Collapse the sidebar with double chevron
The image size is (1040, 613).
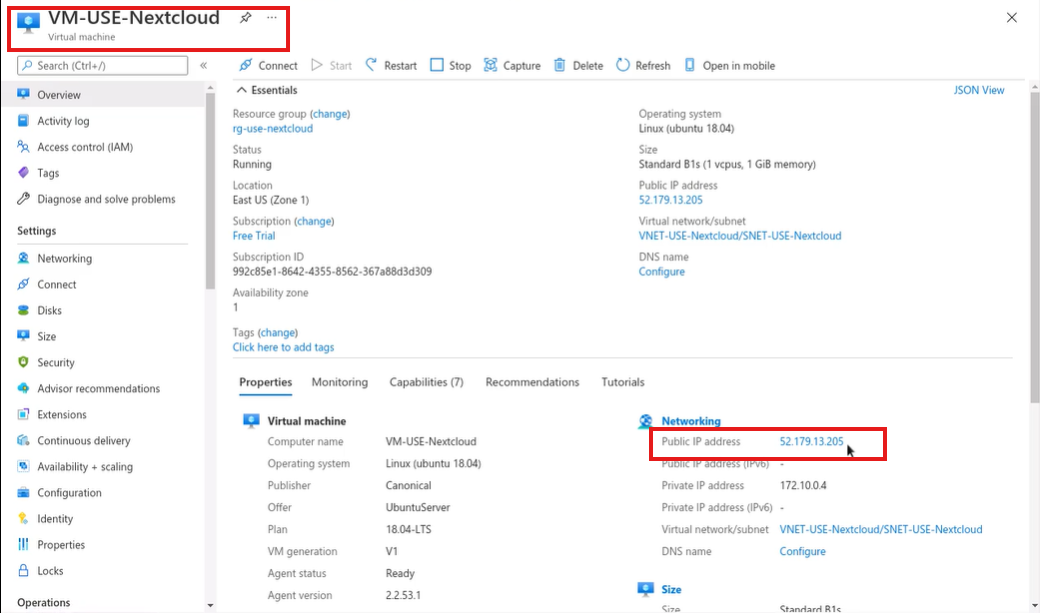204,65
